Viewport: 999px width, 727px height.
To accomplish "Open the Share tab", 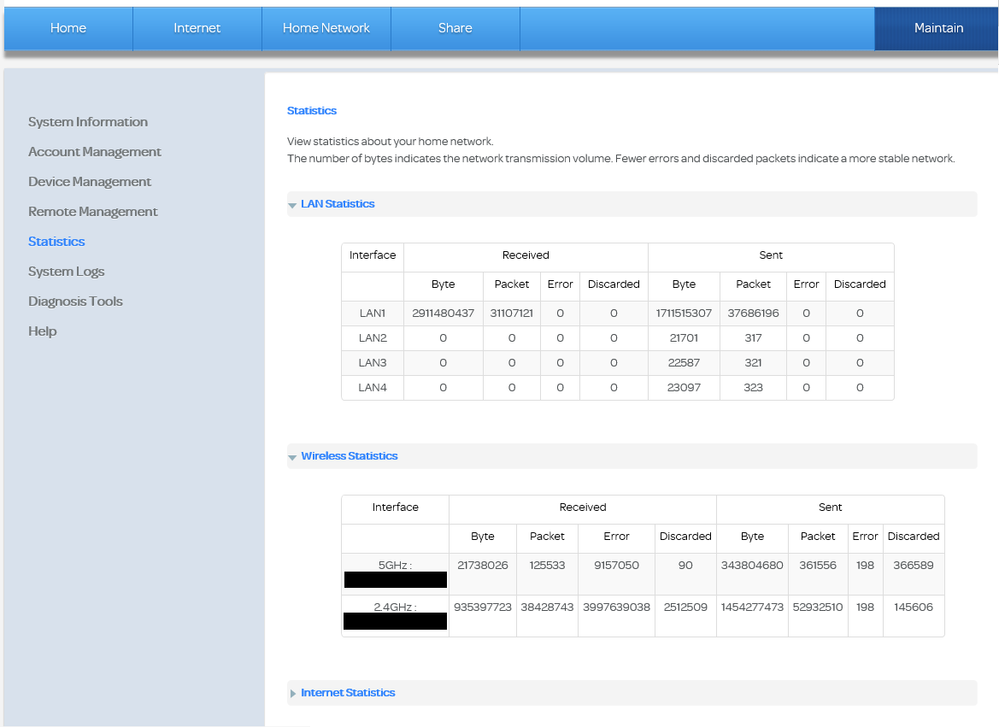I will pos(455,28).
